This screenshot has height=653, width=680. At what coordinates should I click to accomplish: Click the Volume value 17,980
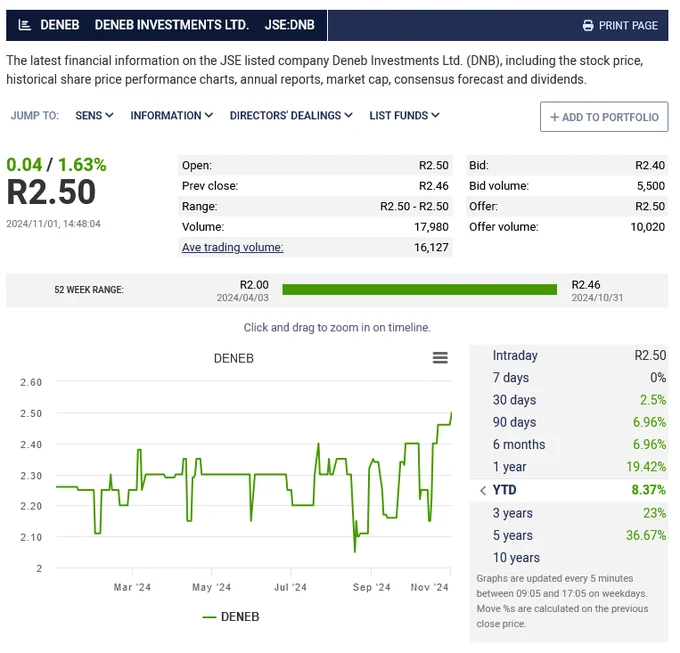tap(431, 227)
